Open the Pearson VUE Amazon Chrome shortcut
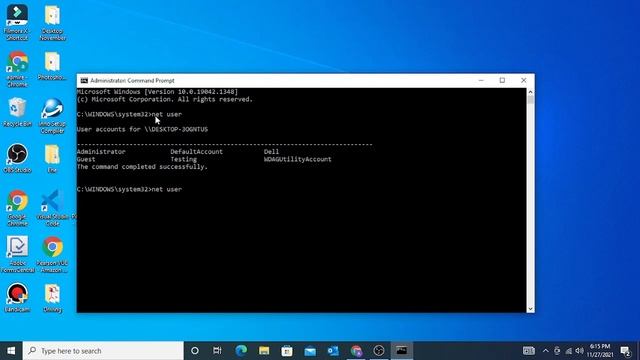The image size is (640, 360). (53, 254)
